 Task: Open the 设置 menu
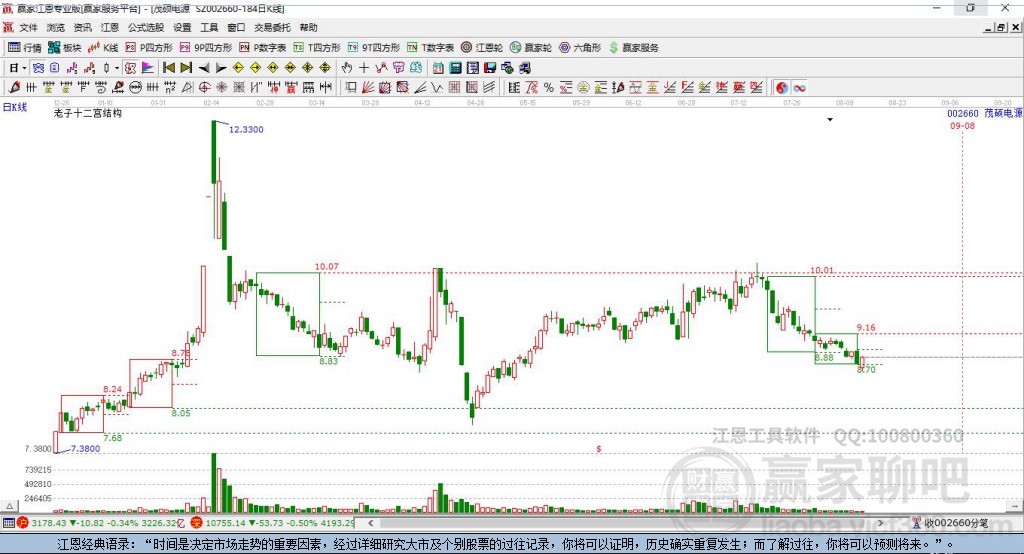[182, 27]
